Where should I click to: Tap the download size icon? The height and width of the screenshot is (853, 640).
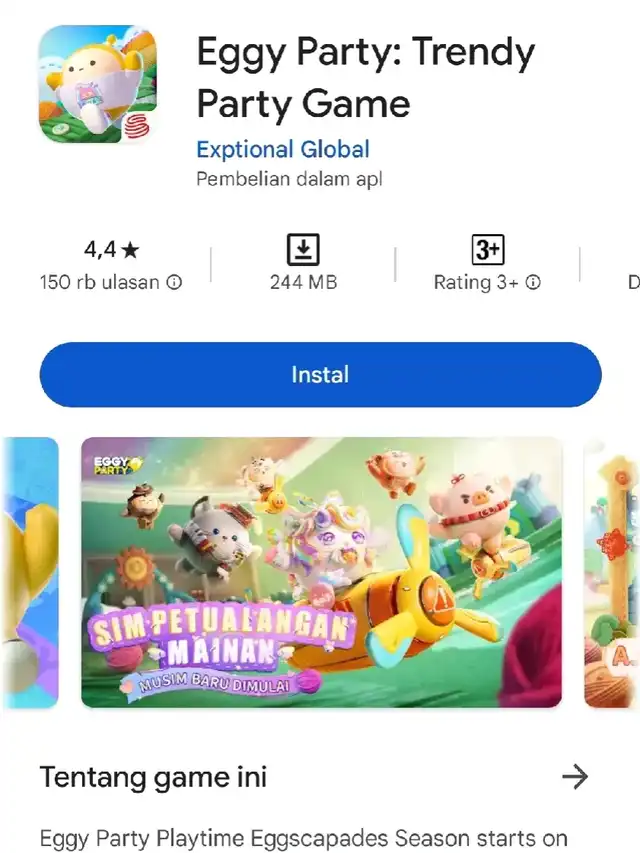point(303,250)
